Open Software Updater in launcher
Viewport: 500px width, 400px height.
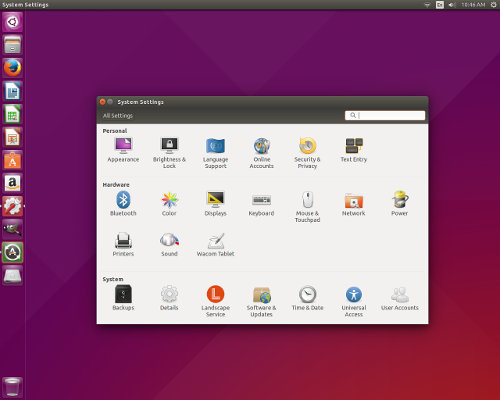13,252
